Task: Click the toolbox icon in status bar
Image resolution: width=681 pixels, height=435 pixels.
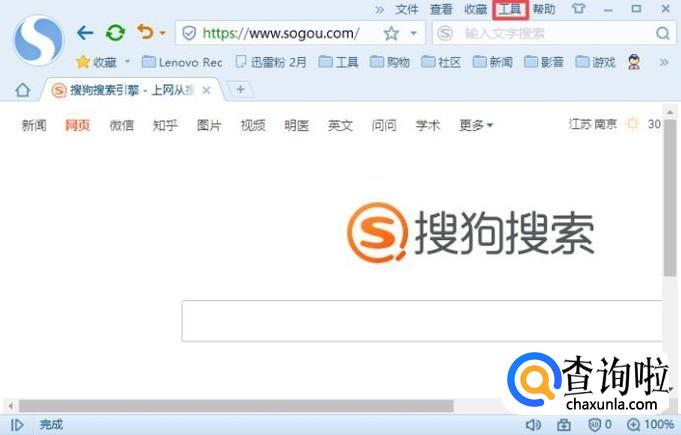Action: 564,425
